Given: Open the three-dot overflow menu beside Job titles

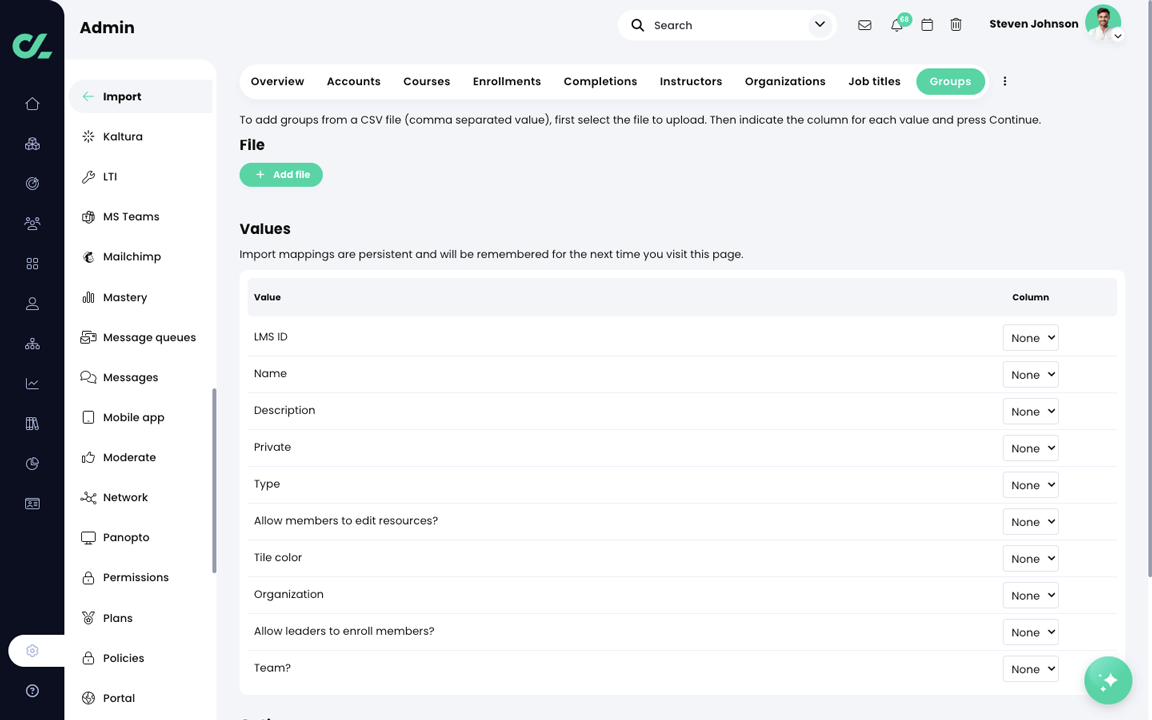Looking at the screenshot, I should 1004,81.
